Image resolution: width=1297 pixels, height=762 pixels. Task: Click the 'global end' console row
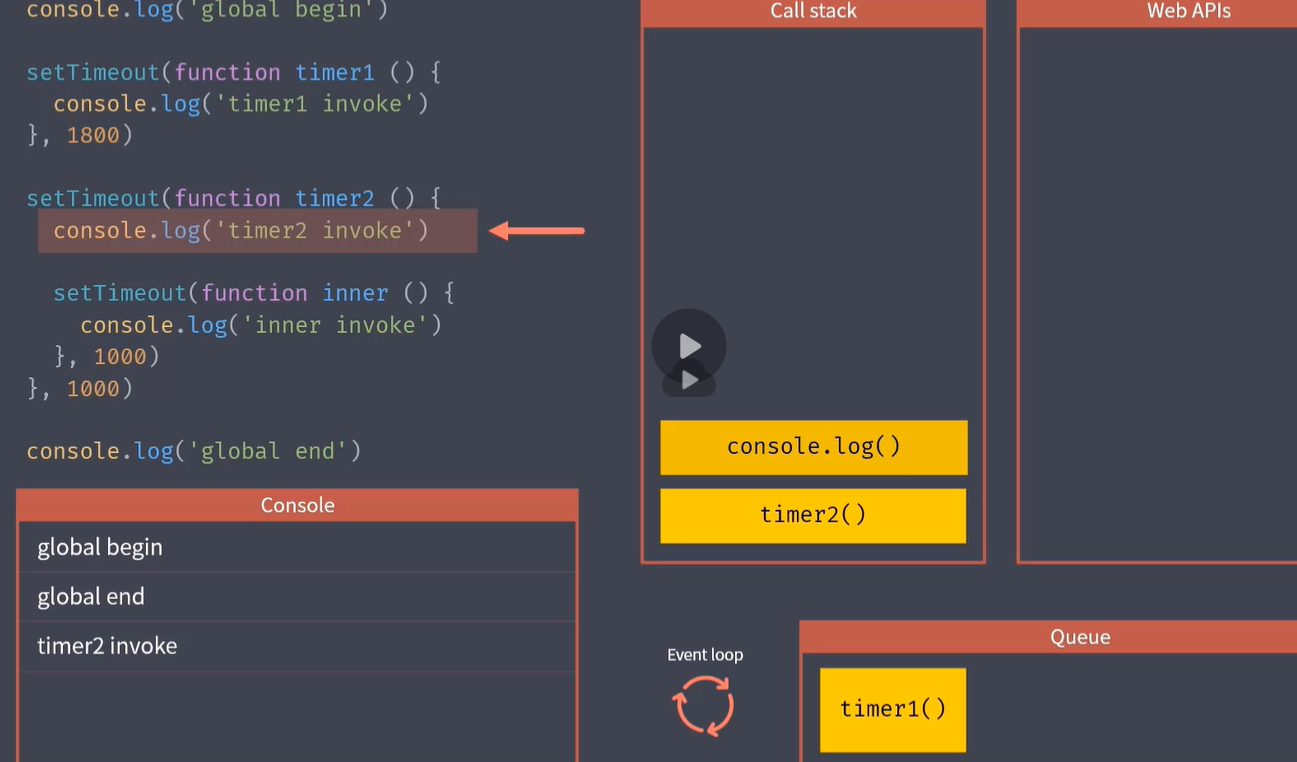(297, 597)
